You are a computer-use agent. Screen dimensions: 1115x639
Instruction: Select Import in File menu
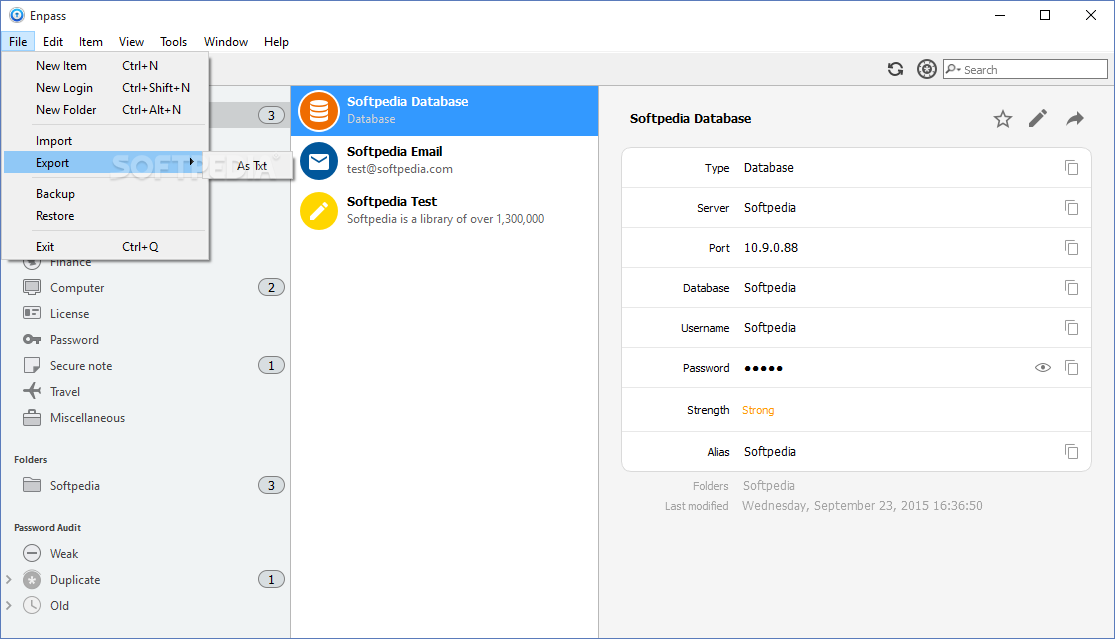[105, 141]
